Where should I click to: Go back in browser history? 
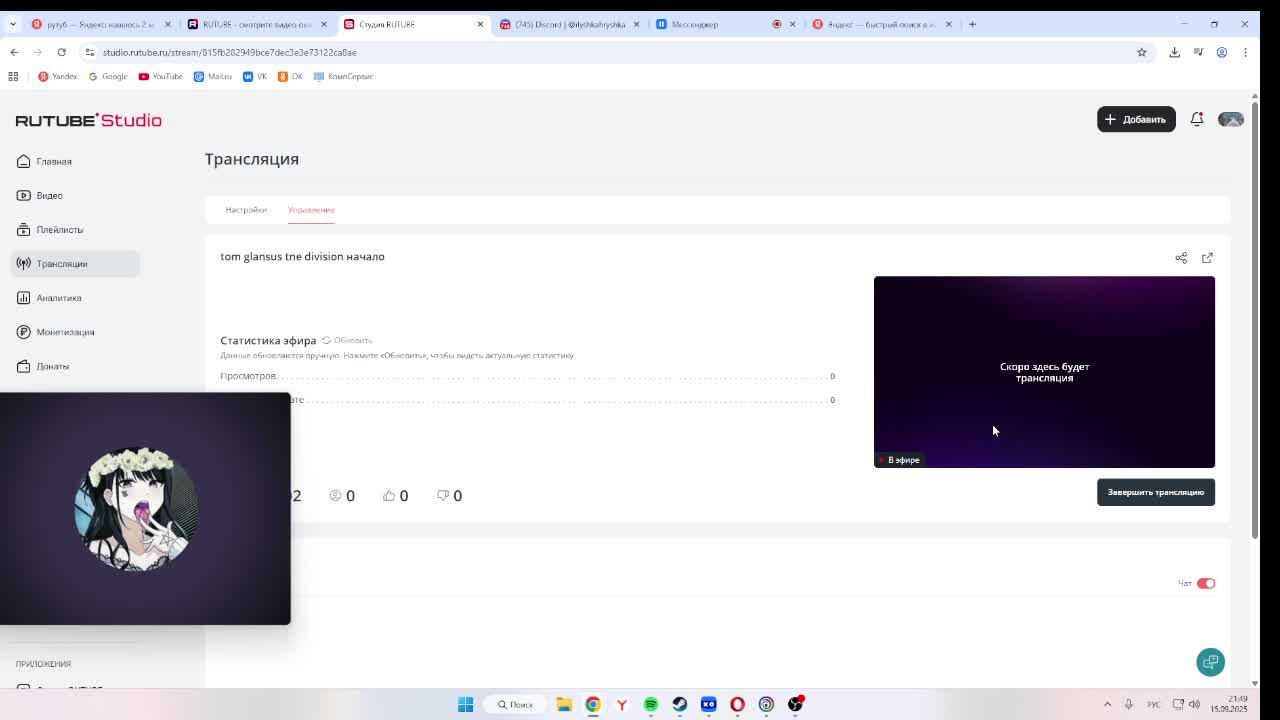[14, 52]
